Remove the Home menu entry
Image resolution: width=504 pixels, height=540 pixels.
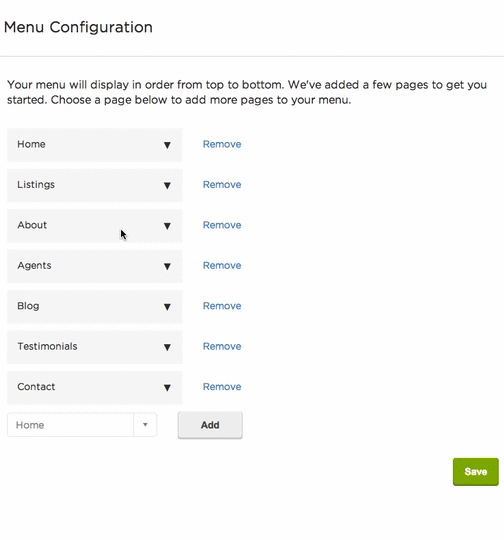[222, 144]
